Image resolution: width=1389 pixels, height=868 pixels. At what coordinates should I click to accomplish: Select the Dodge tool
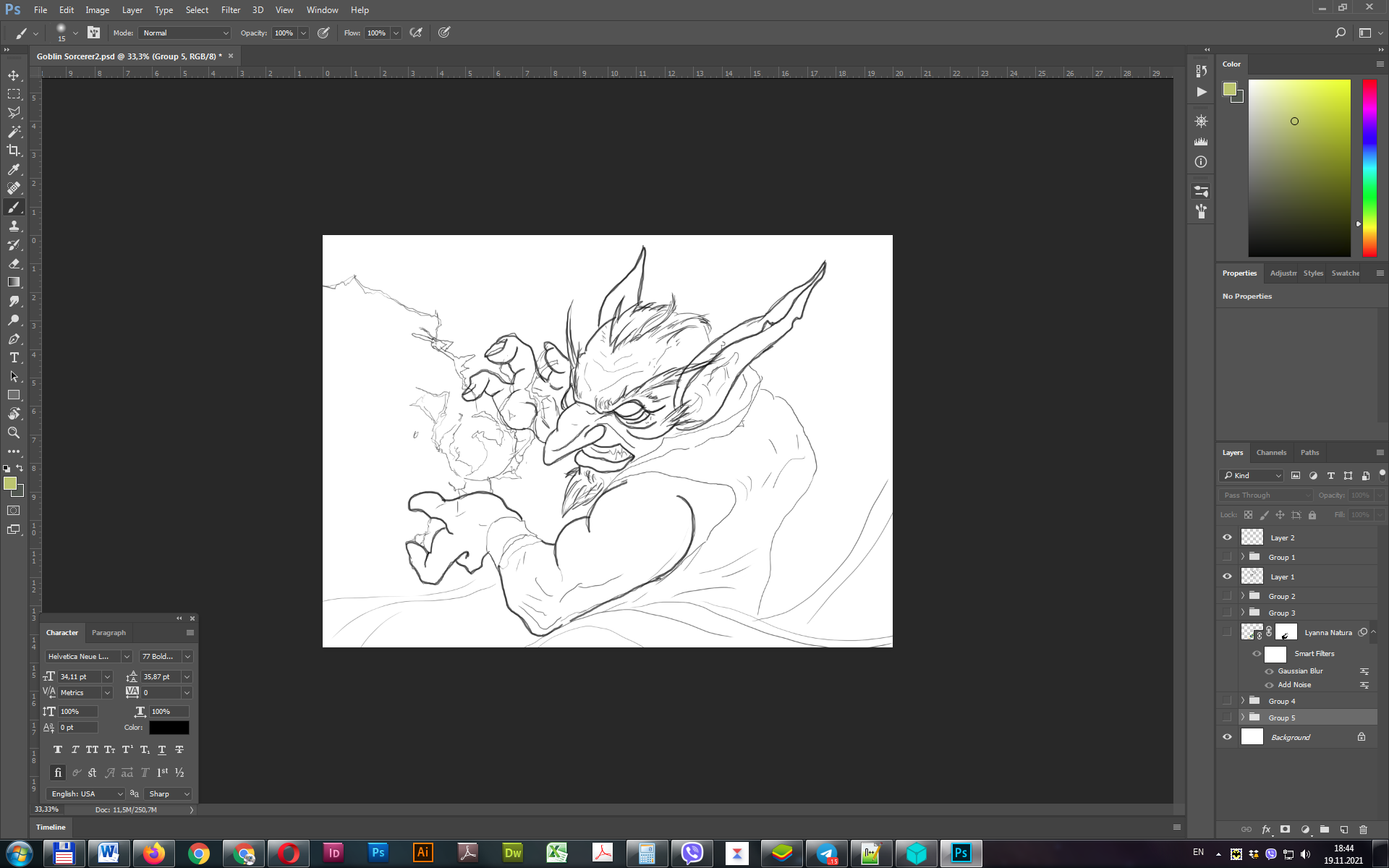coord(14,320)
